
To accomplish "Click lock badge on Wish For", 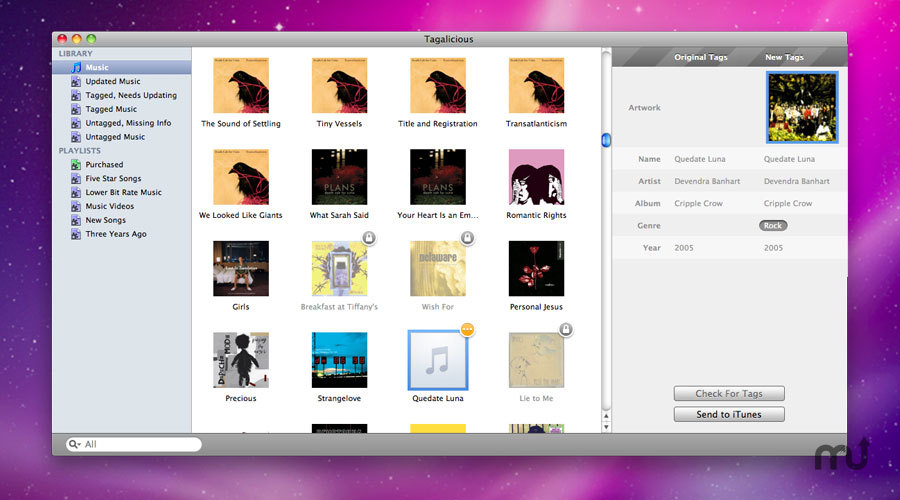I will tap(468, 238).
